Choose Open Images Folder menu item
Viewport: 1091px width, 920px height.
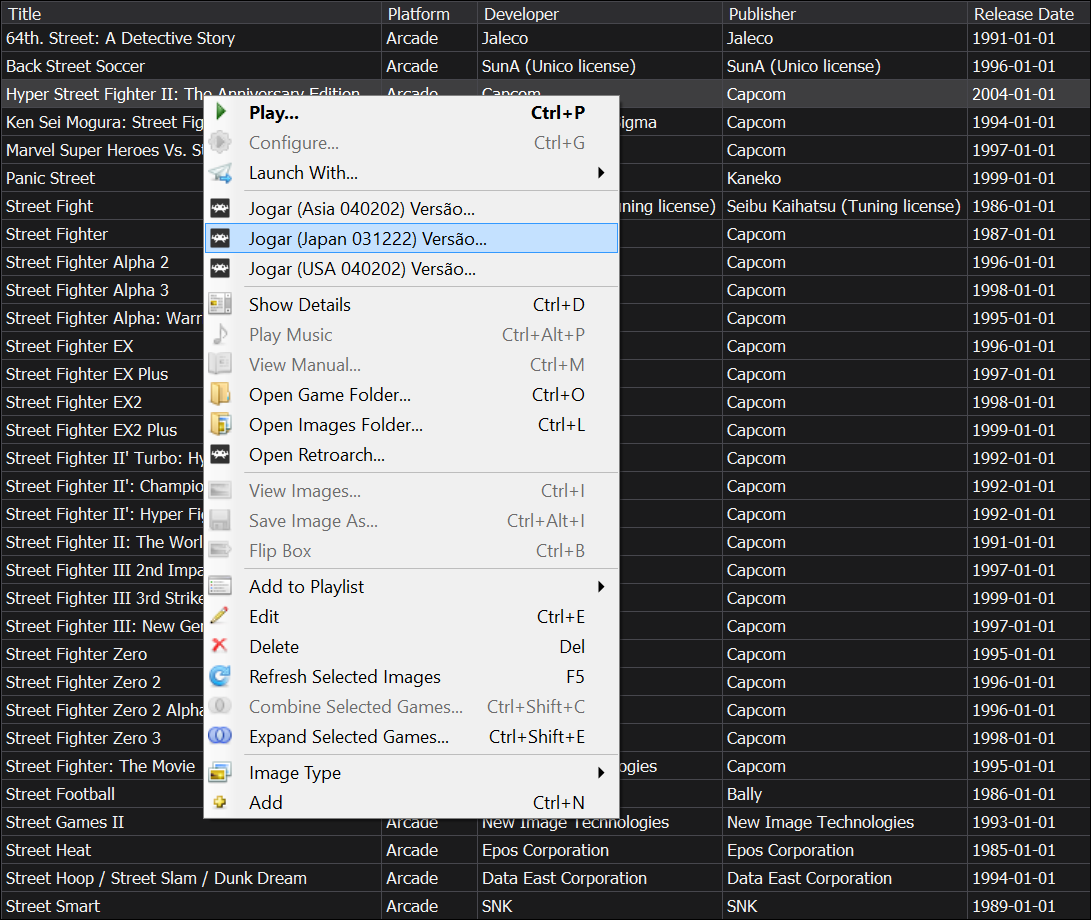point(411,424)
